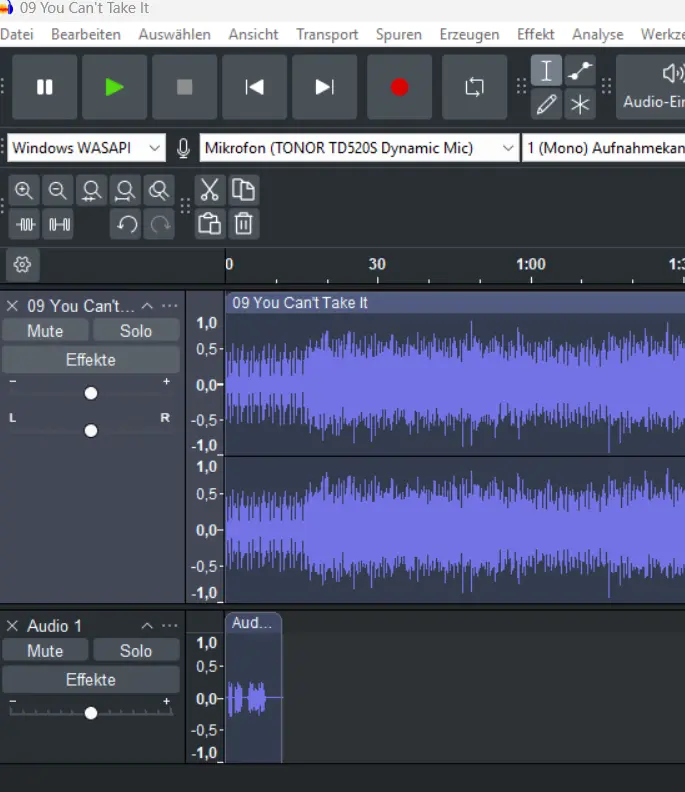Click the Zoom In magnifier icon
This screenshot has height=792, width=685.
click(25, 190)
